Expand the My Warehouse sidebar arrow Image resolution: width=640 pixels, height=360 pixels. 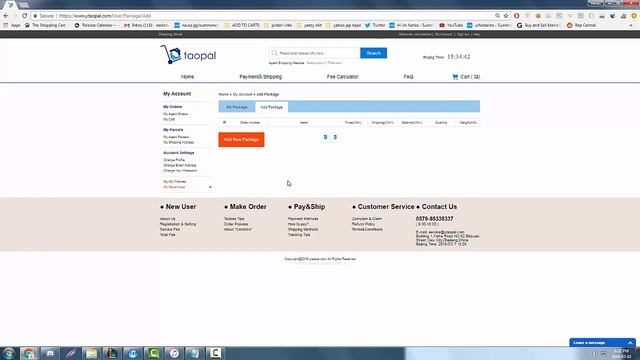click(210, 187)
